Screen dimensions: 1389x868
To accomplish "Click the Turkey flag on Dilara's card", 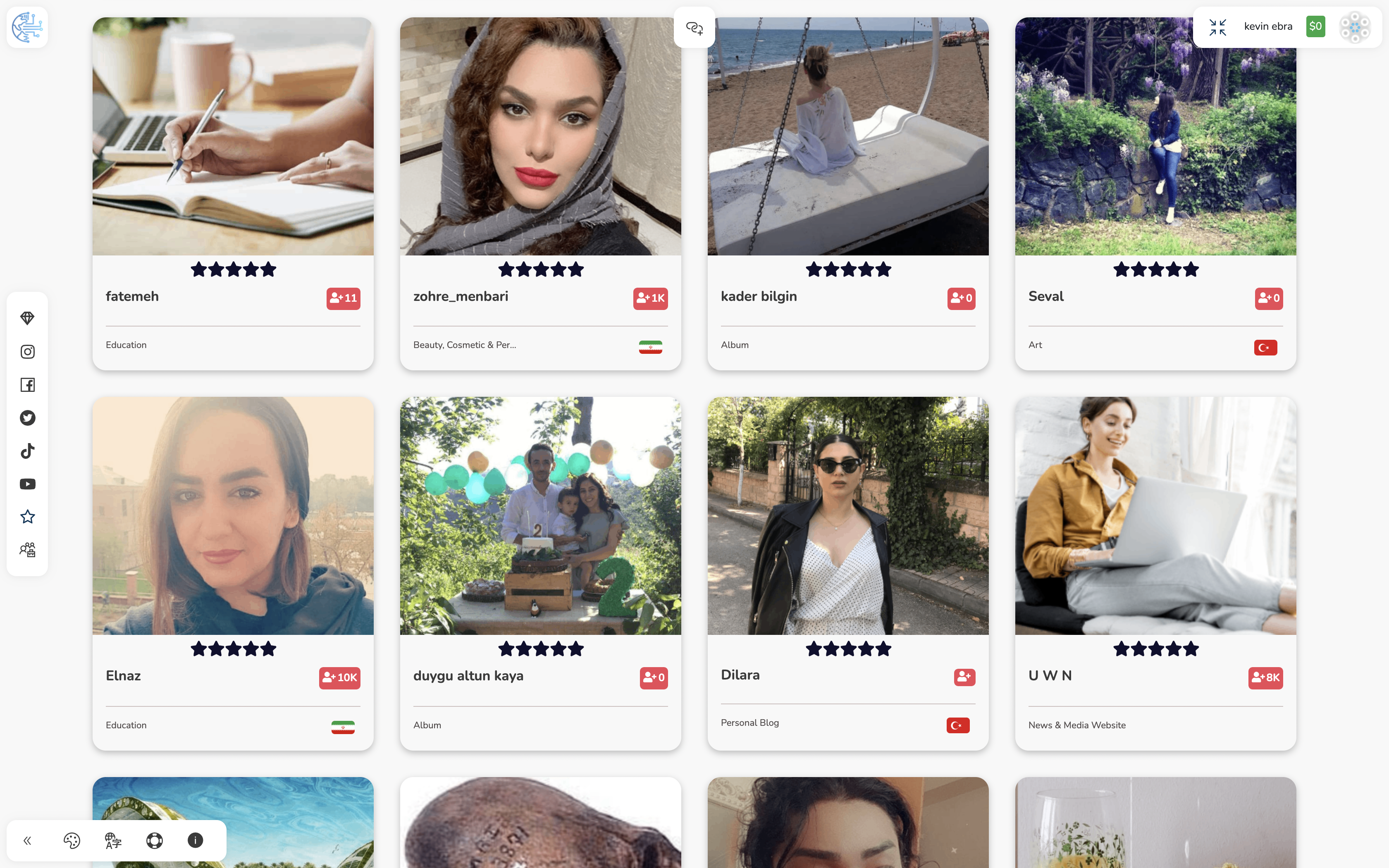I will 958,725.
